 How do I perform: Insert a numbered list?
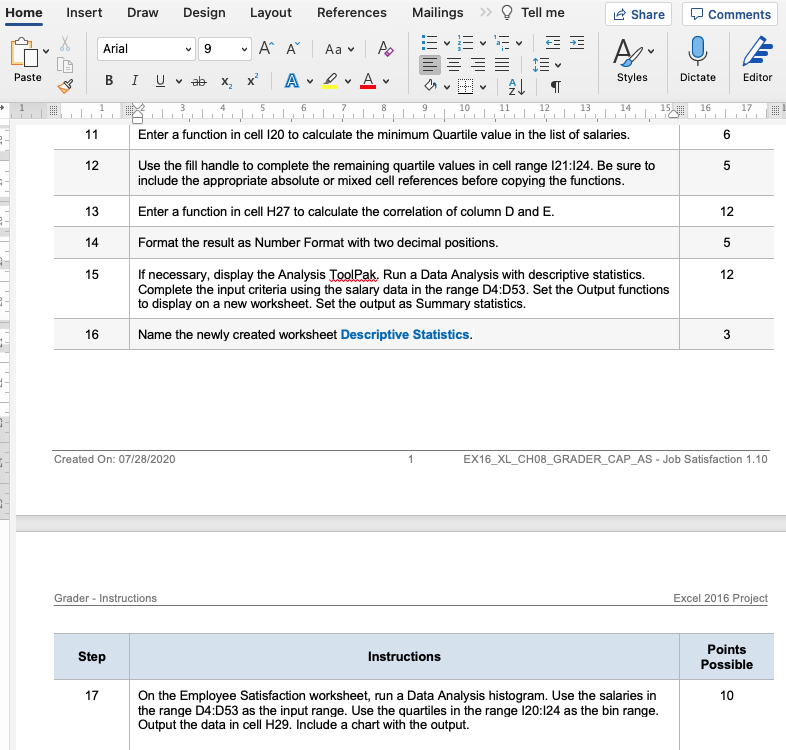(x=465, y=43)
